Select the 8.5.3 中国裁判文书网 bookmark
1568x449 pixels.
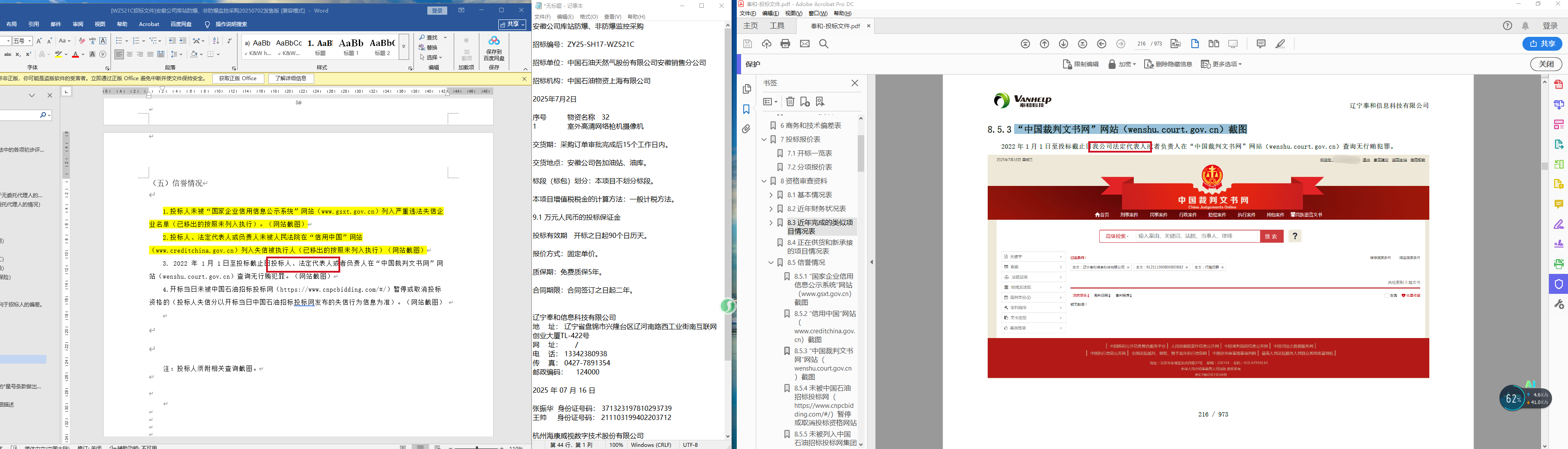pos(824,364)
